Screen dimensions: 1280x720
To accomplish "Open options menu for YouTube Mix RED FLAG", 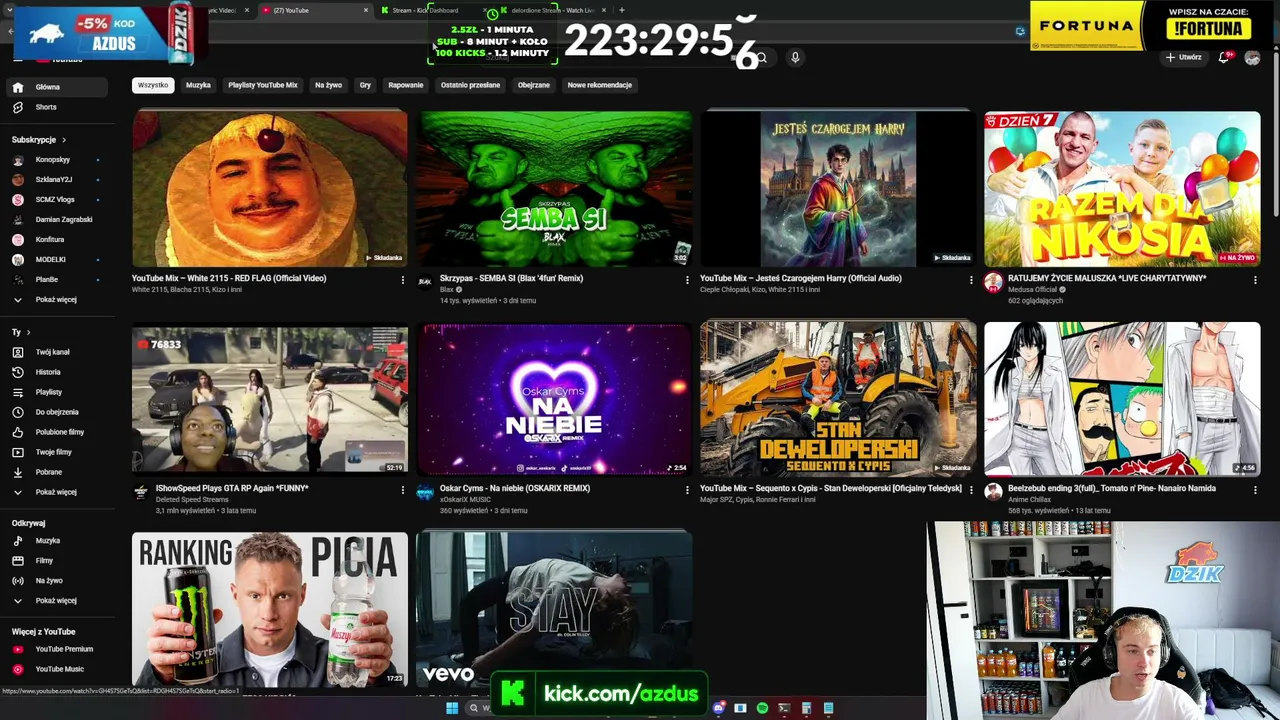I will 403,280.
